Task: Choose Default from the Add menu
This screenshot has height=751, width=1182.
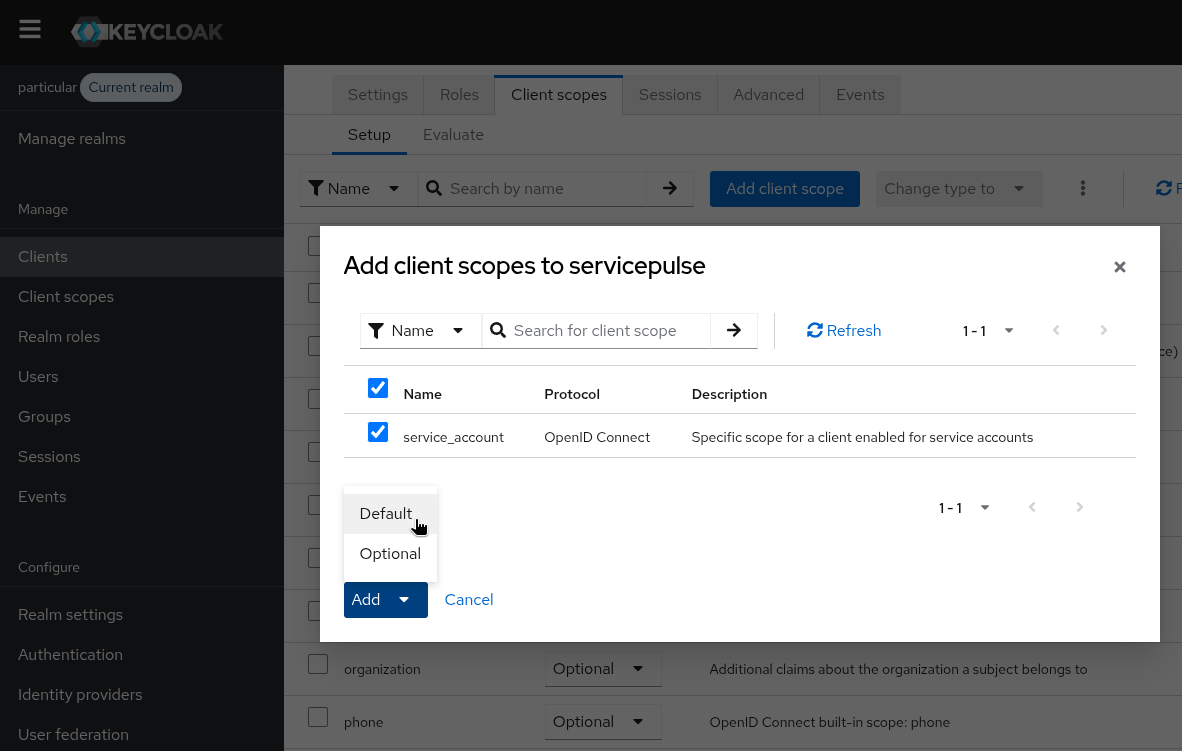Action: click(x=390, y=513)
